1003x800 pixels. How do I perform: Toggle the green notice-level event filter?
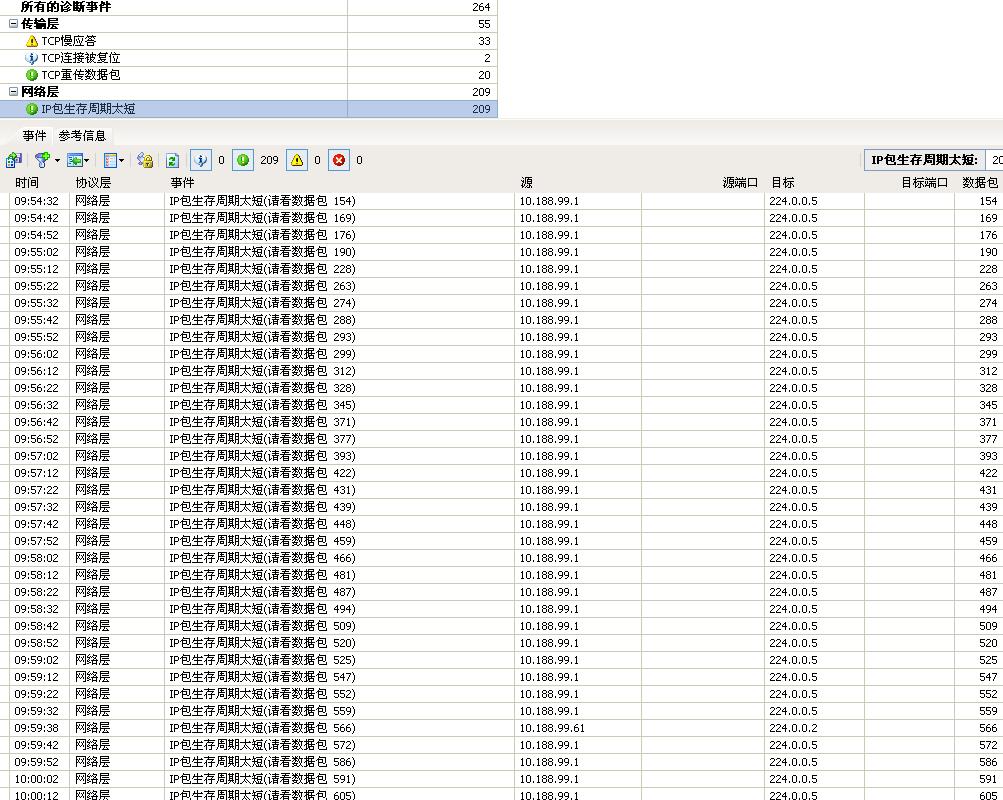tap(243, 160)
